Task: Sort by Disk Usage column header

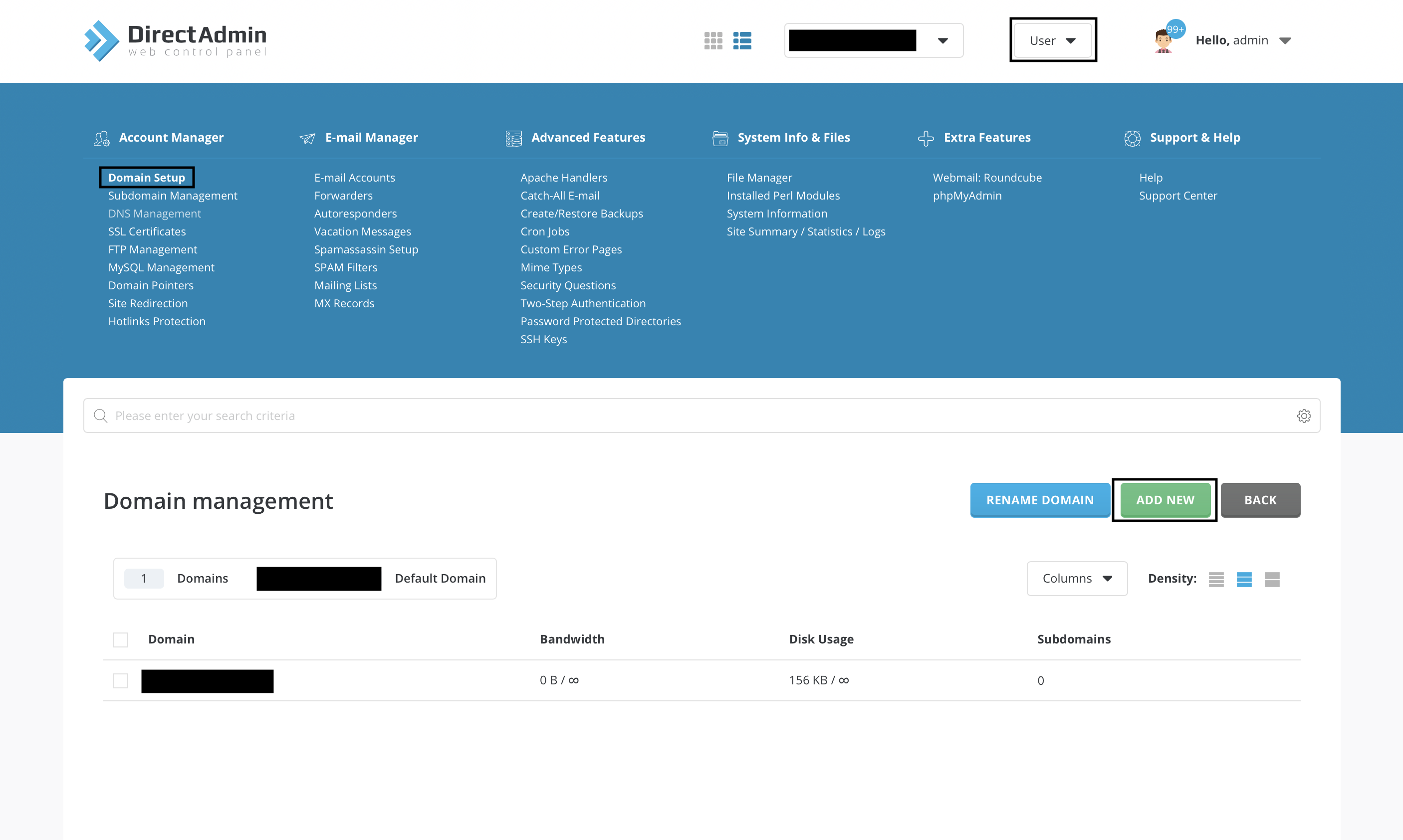Action: [x=822, y=639]
